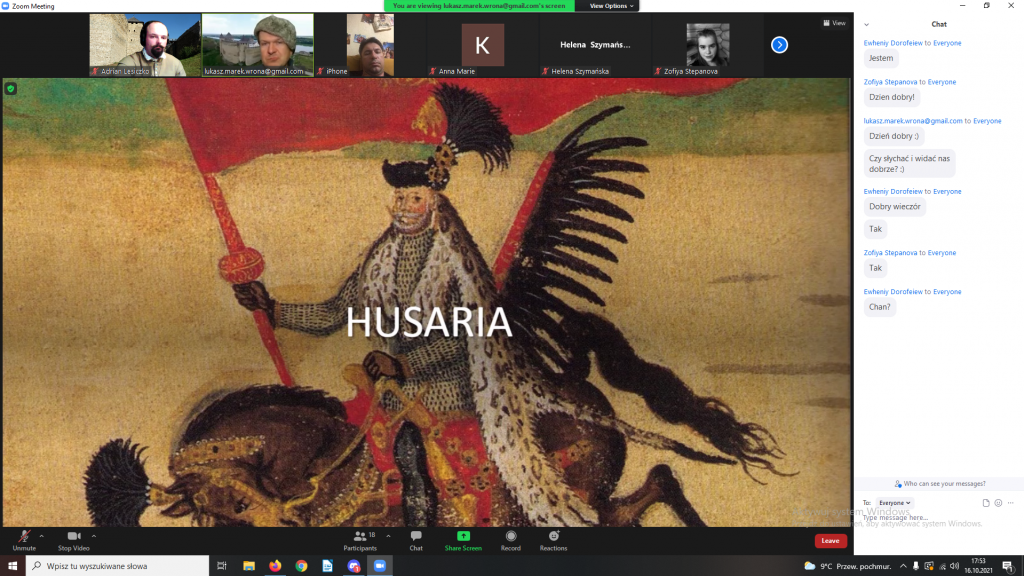Open the chat emoji picker
This screenshot has height=576, width=1024.
(998, 503)
